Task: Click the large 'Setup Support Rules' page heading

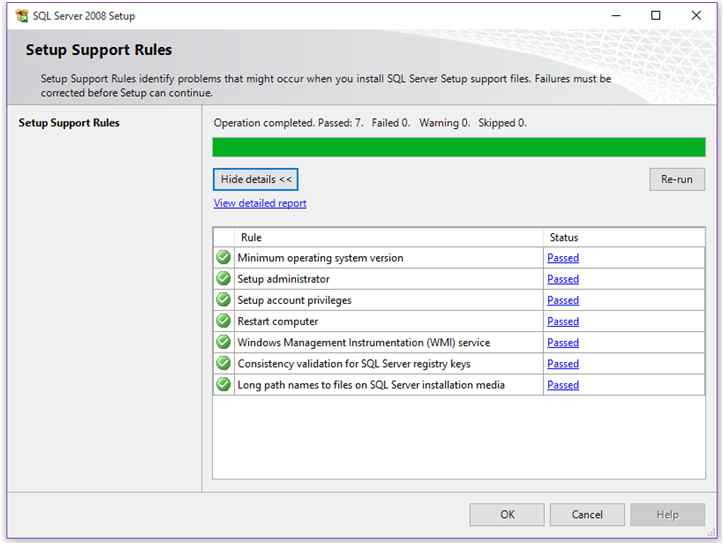Action: 99,50
